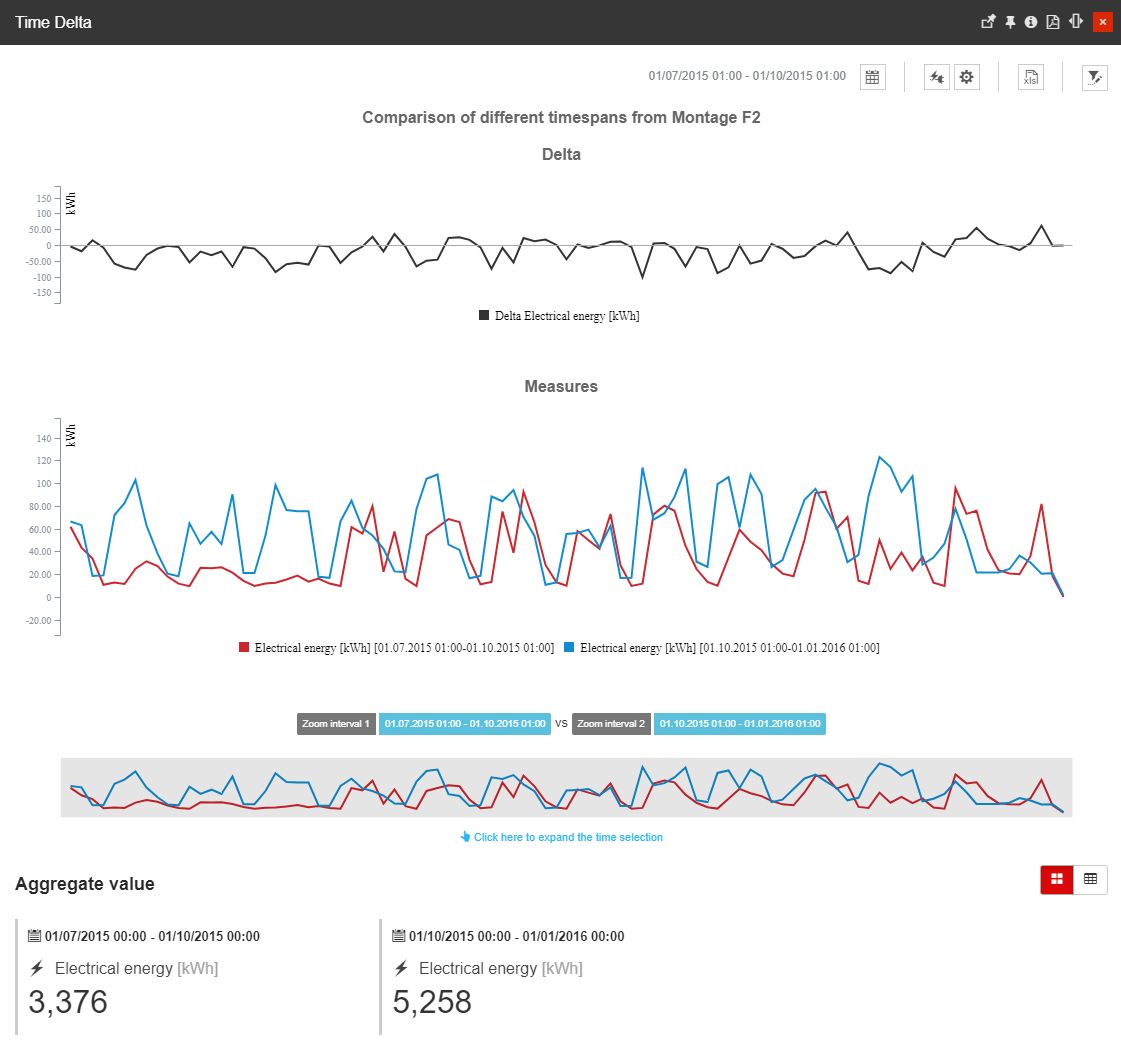Open the calendar date range picker

[x=872, y=77]
